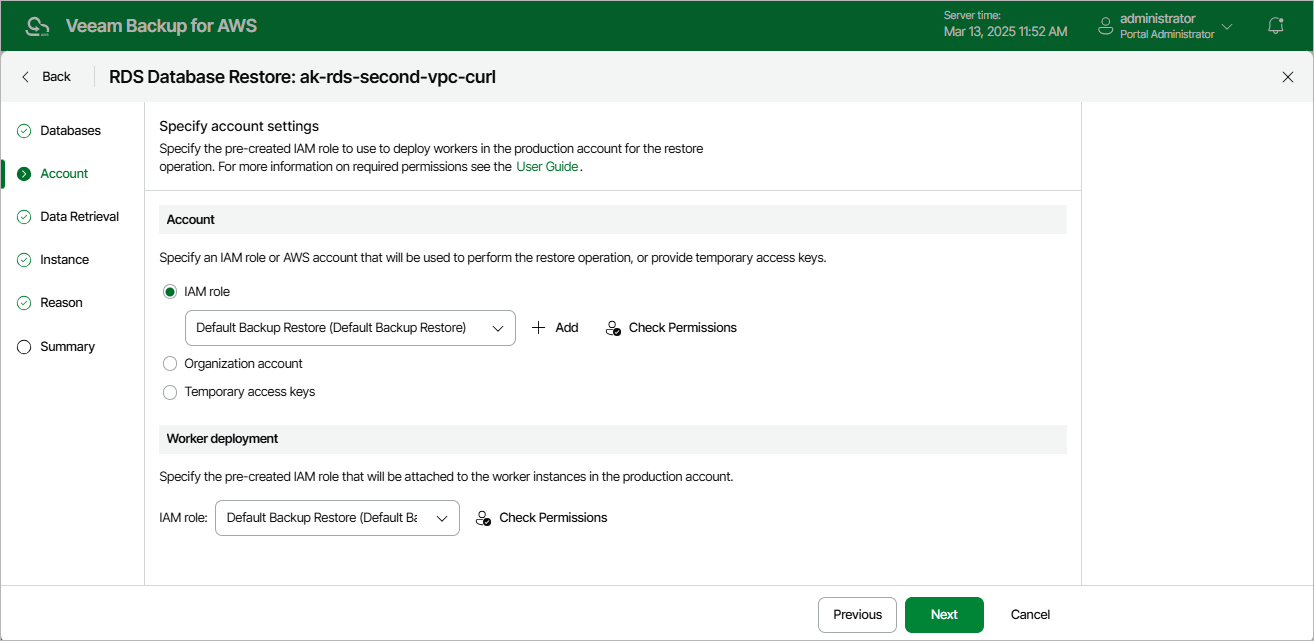This screenshot has width=1314, height=641.
Task: Open the Databases wizard step
Action: [x=70, y=131]
